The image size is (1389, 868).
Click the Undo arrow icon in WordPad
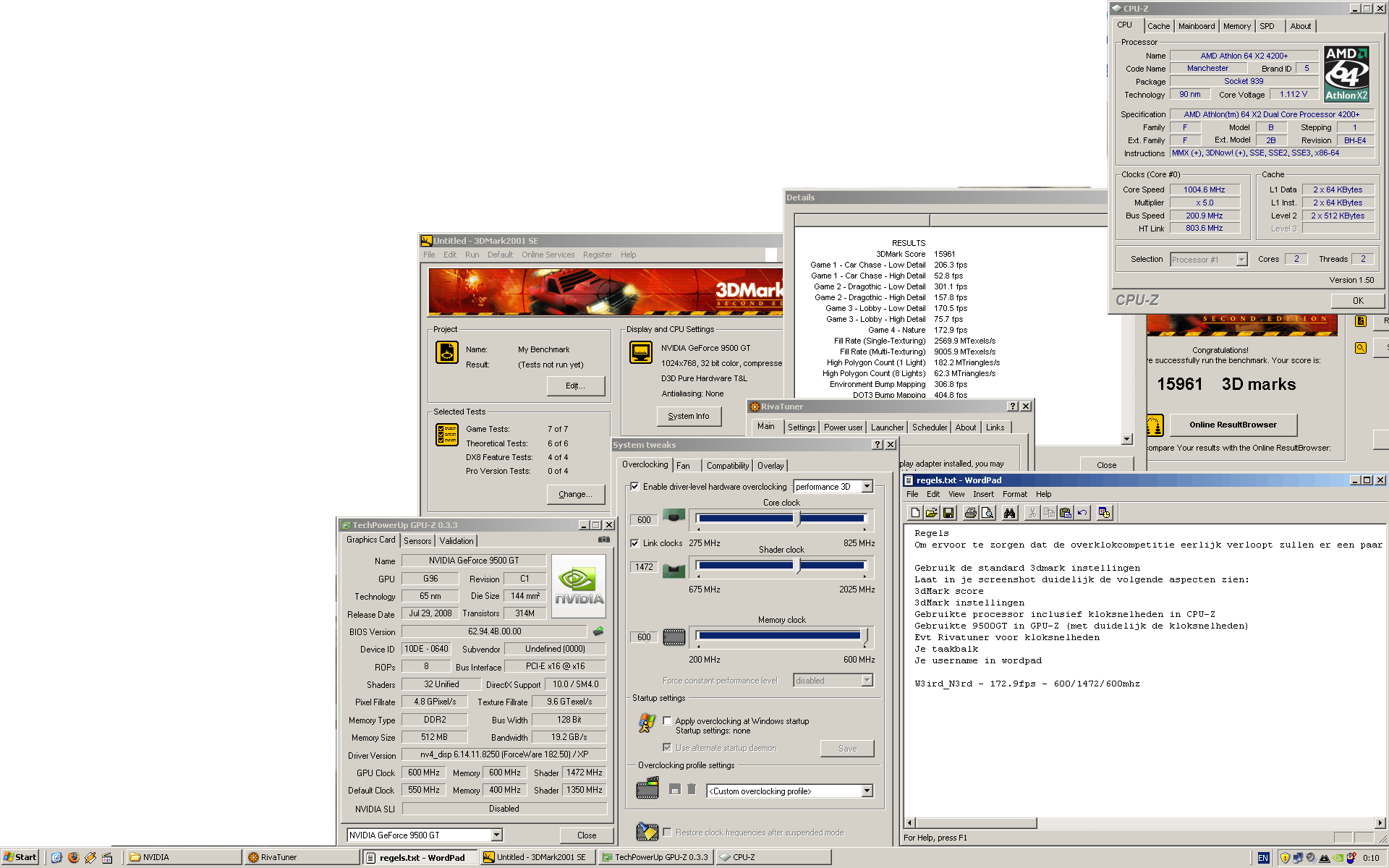[x=1082, y=513]
